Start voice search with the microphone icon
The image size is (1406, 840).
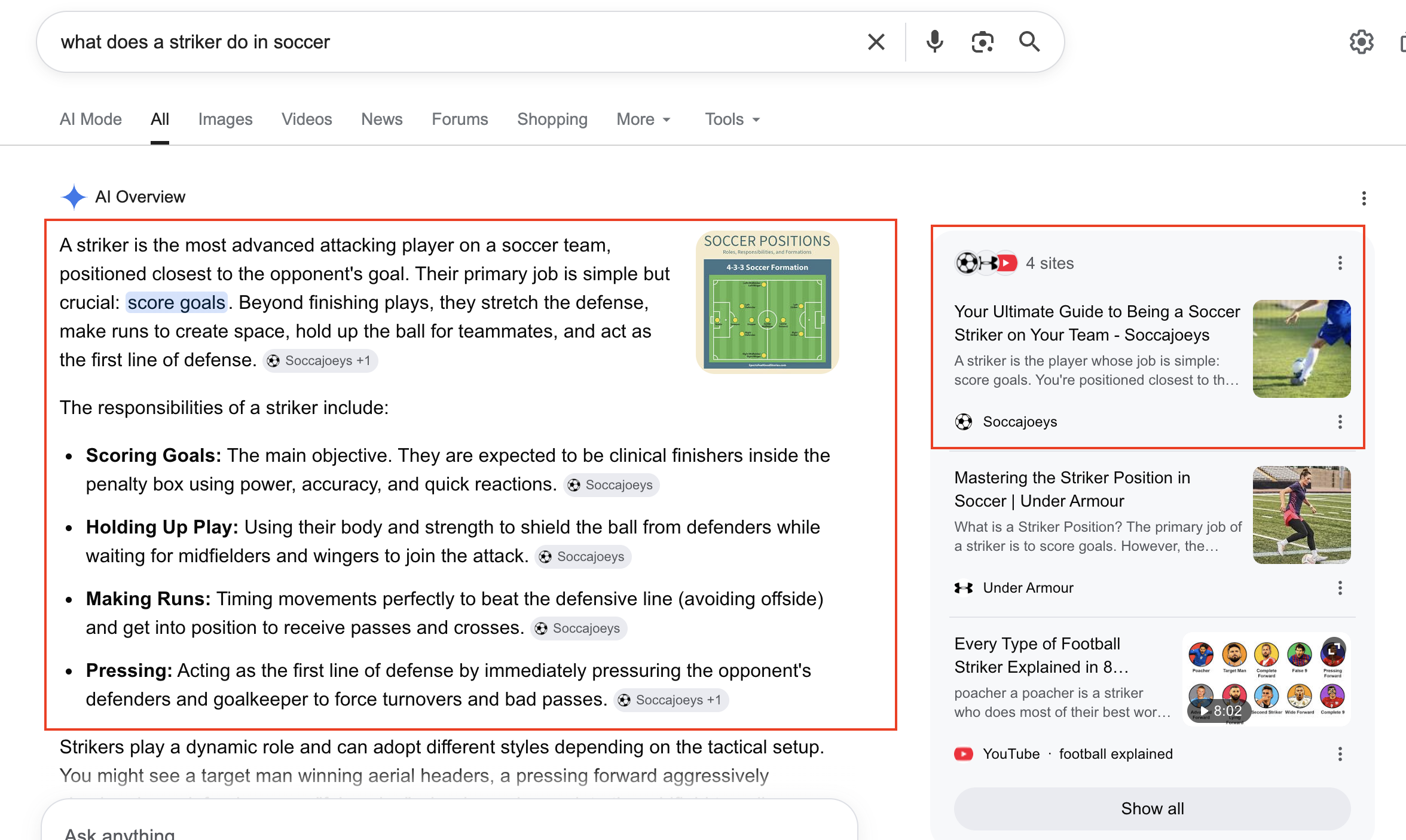pyautogui.click(x=934, y=42)
